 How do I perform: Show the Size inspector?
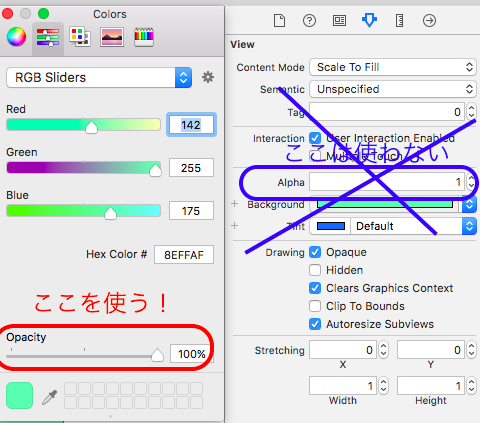399,21
